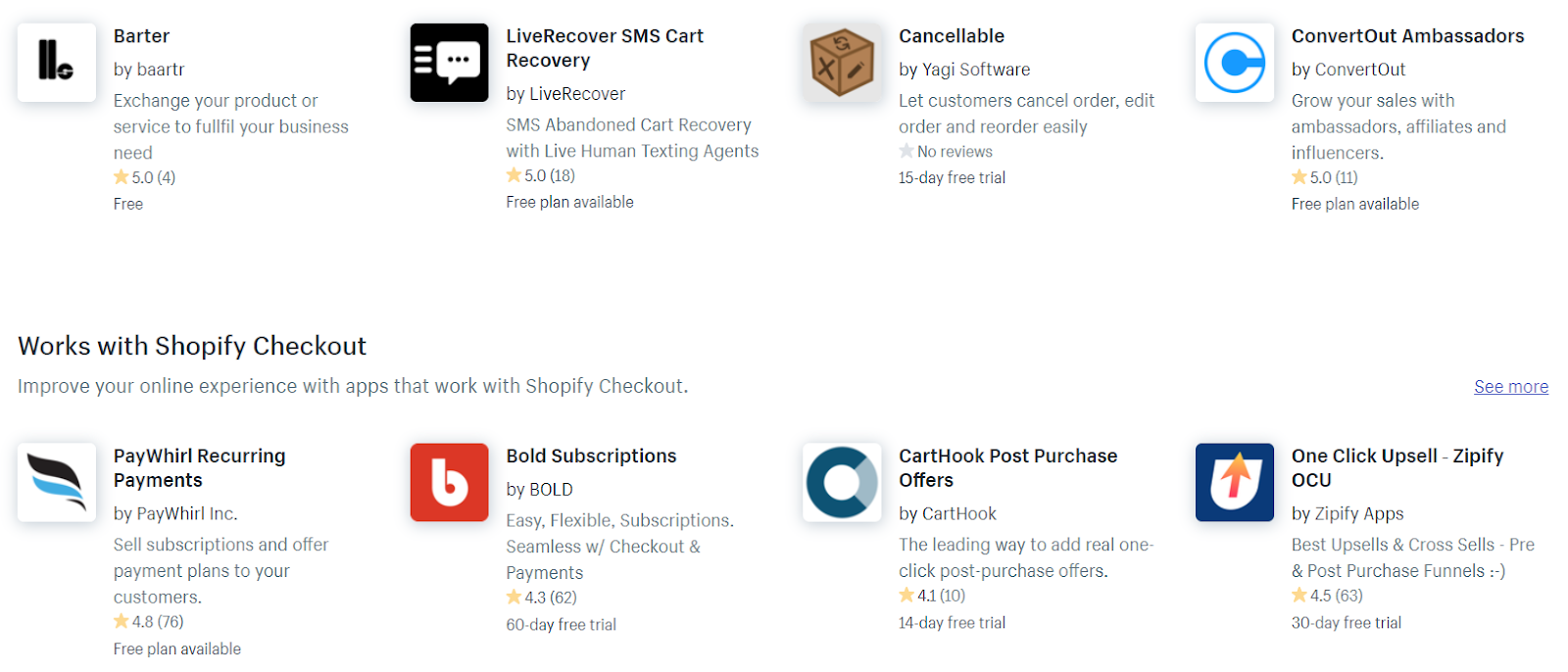Open the Barter app icon
1568x672 pixels.
[x=57, y=63]
